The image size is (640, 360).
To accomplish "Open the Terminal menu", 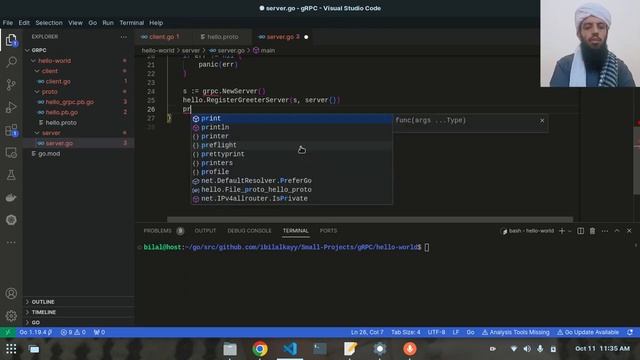I will (x=131, y=23).
